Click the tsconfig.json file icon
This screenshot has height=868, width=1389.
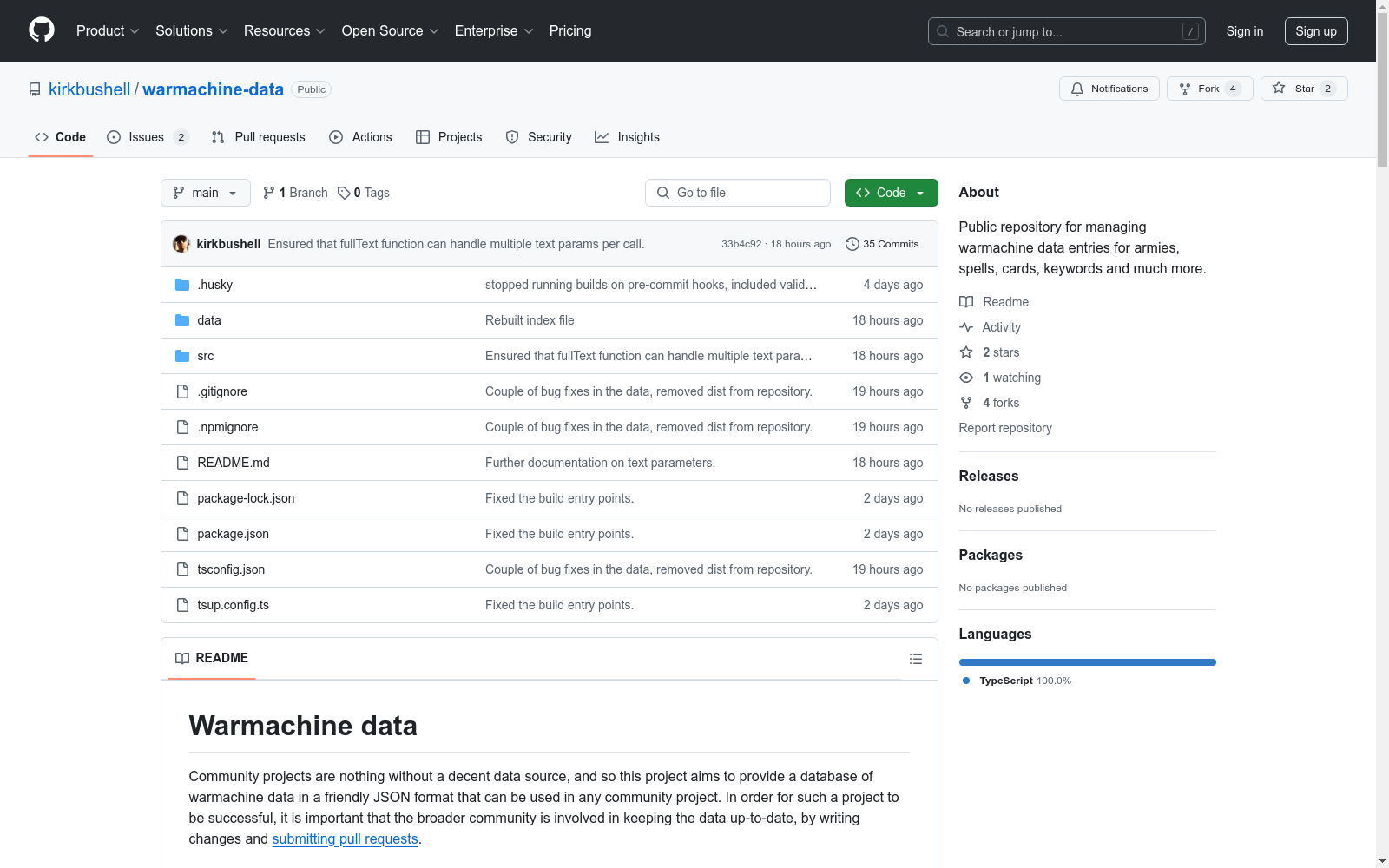[x=182, y=569]
